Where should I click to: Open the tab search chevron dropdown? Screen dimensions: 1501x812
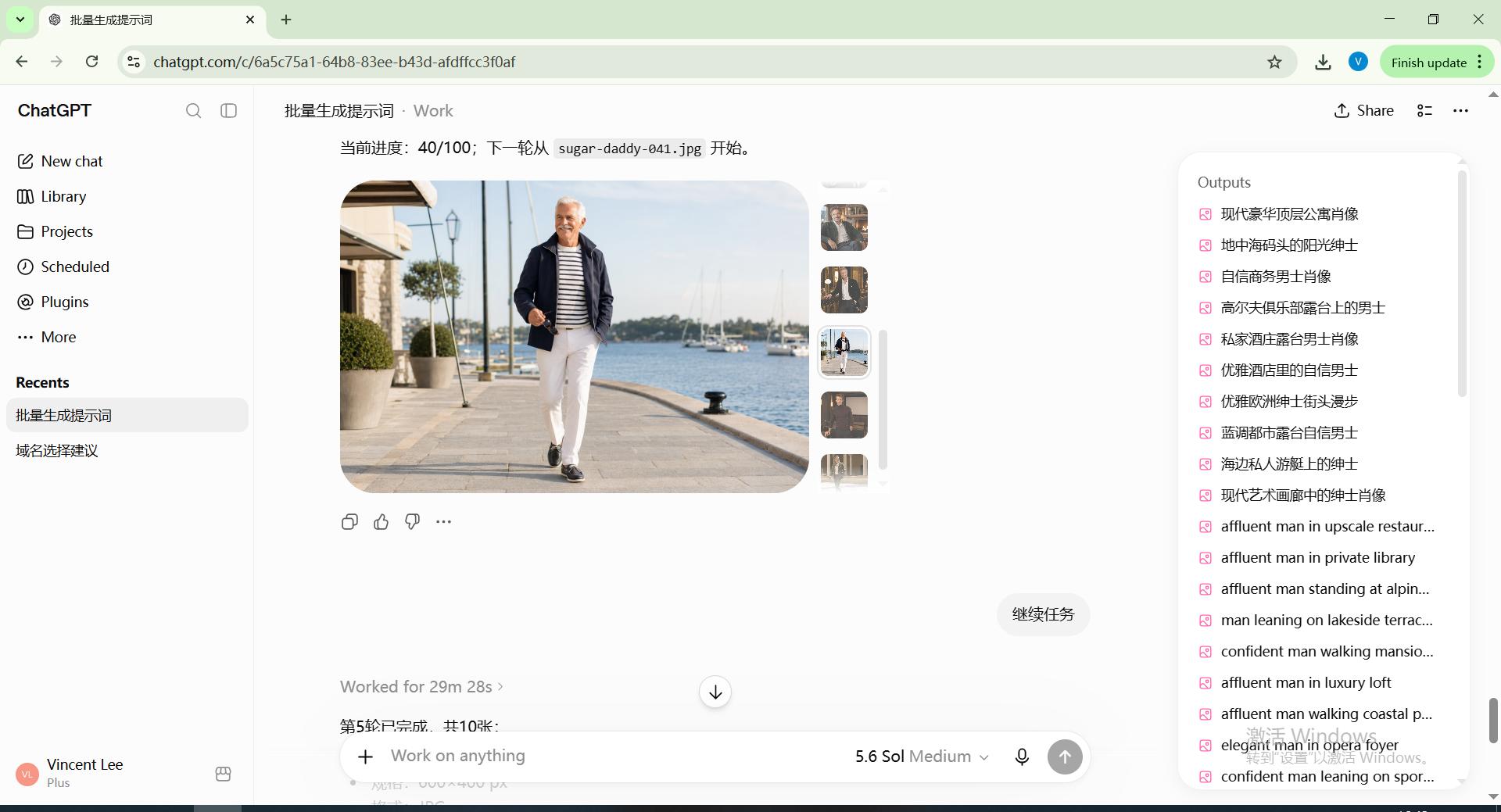(20, 20)
